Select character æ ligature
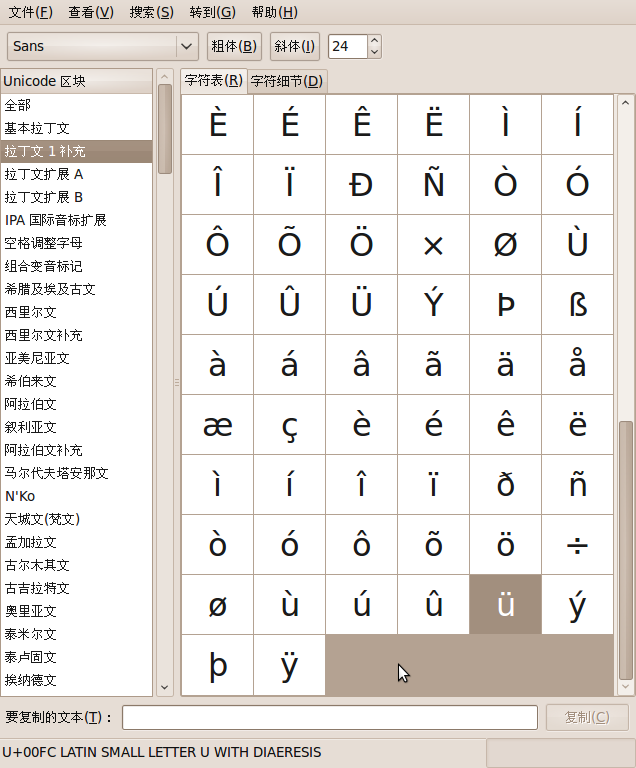Viewport: 636px width, 768px height. [x=218, y=425]
